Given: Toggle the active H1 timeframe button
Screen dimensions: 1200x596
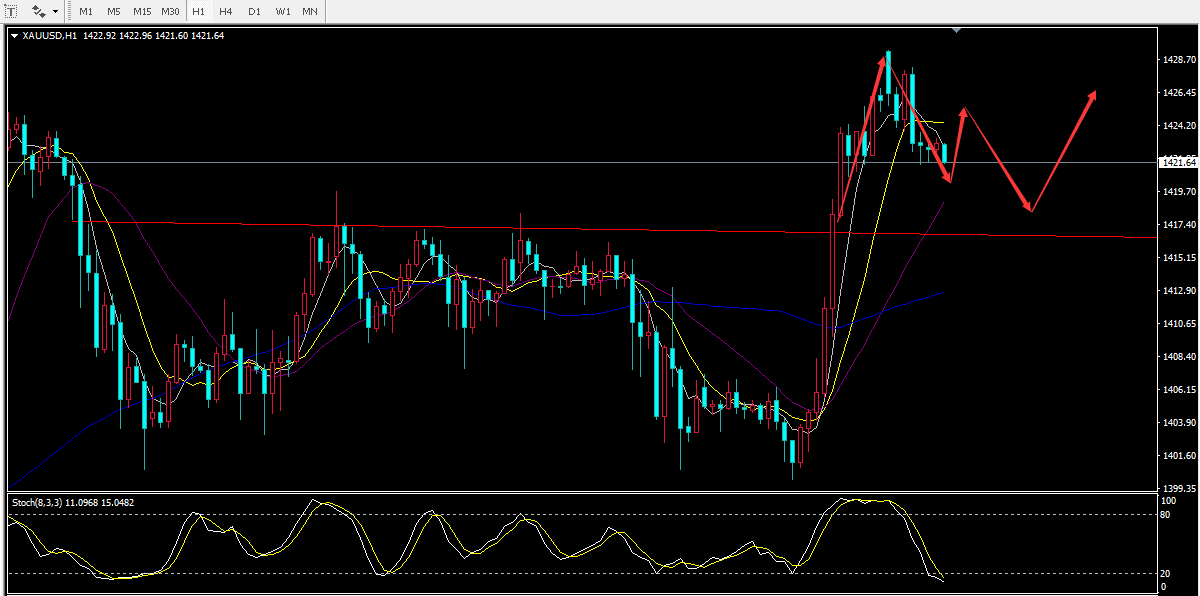Looking at the screenshot, I should pyautogui.click(x=198, y=12).
